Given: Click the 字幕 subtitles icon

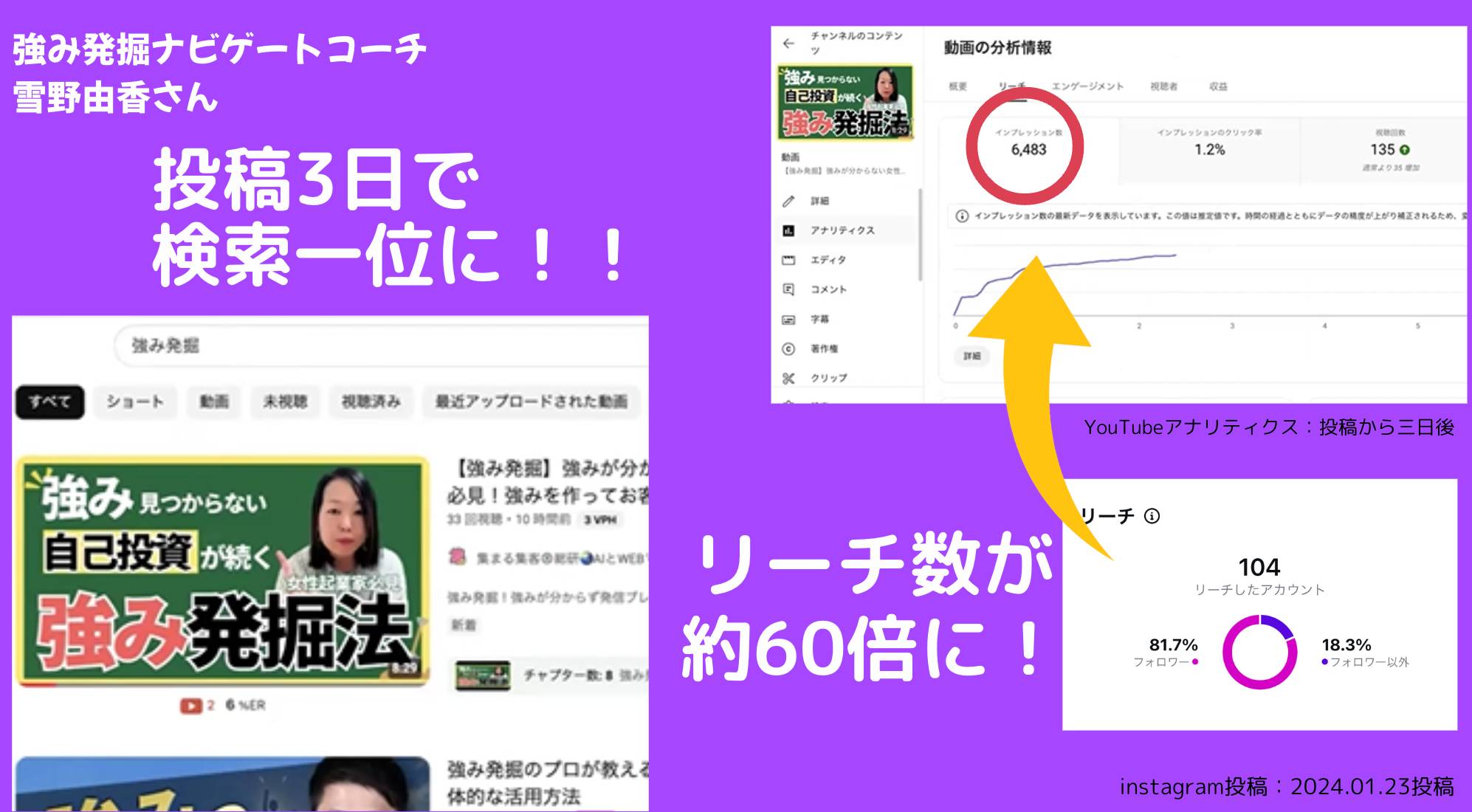Looking at the screenshot, I should click(x=788, y=319).
